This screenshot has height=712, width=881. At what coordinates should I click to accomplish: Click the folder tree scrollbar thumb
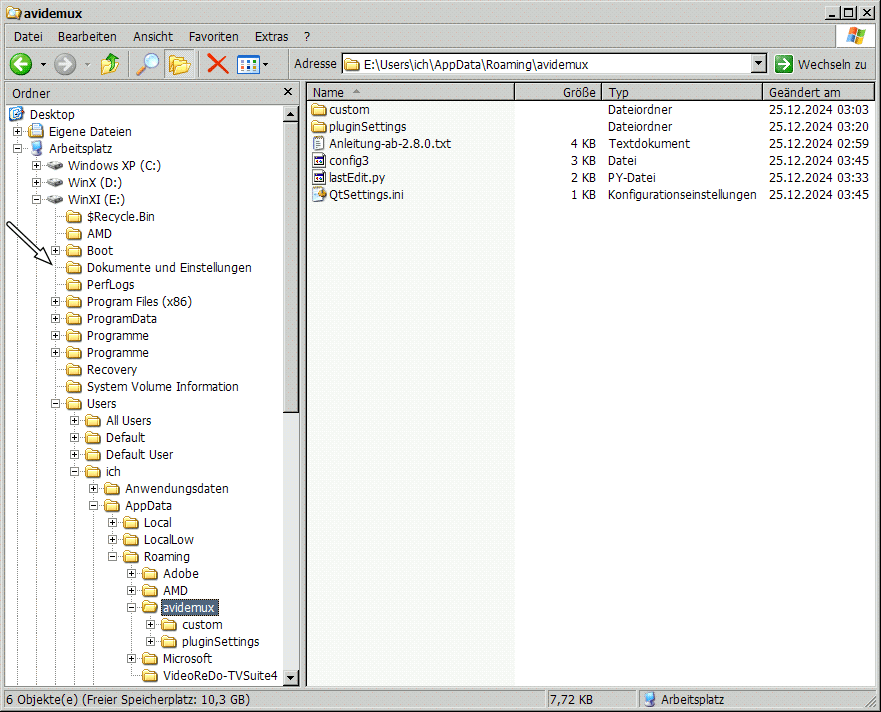[290, 268]
